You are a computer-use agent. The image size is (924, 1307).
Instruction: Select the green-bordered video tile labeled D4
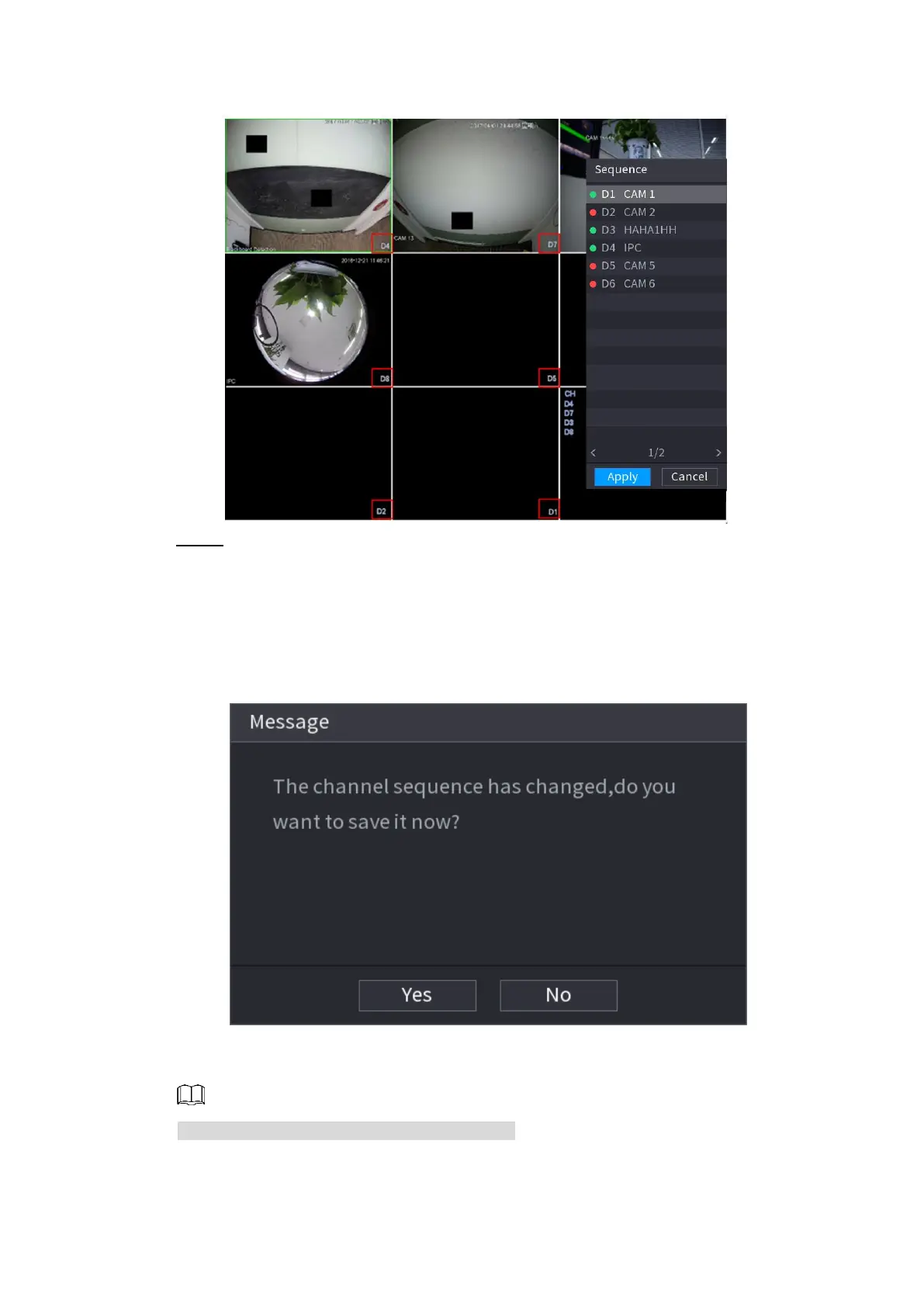309,185
